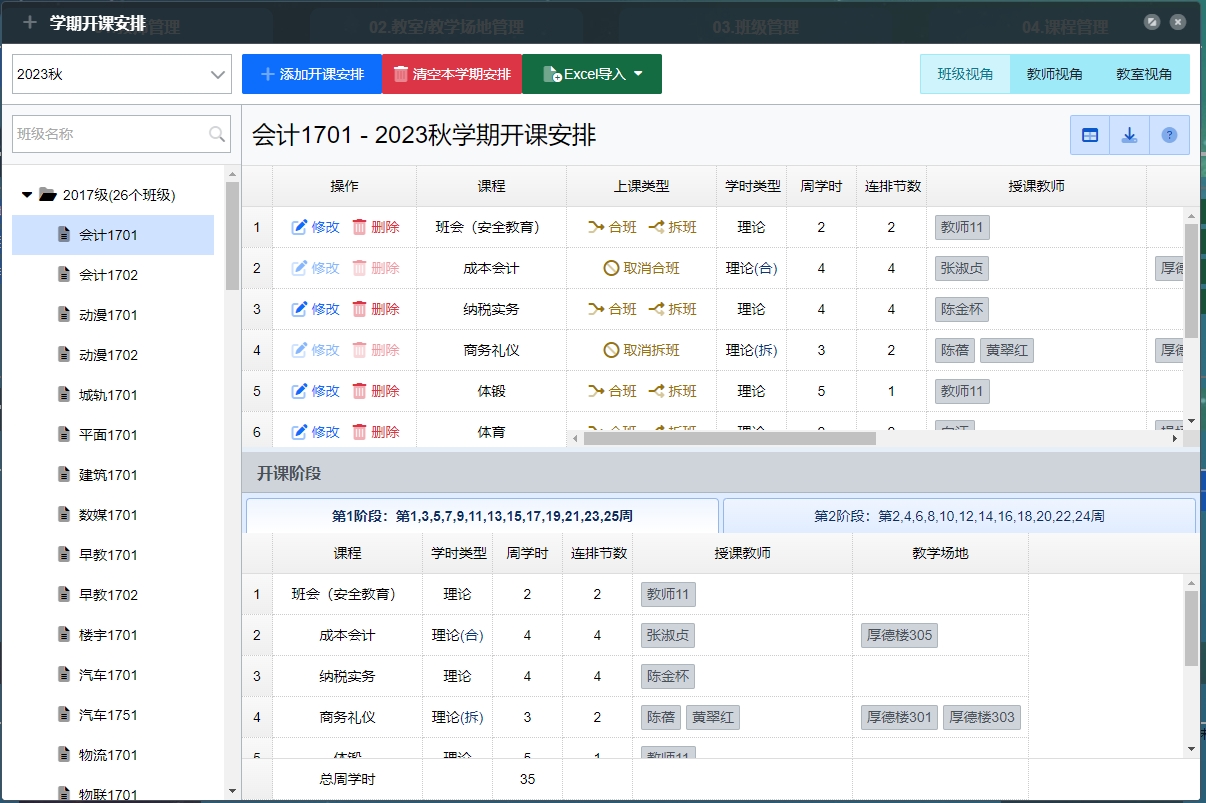Click 添加开课安排 button
This screenshot has height=803, width=1206.
312,74
